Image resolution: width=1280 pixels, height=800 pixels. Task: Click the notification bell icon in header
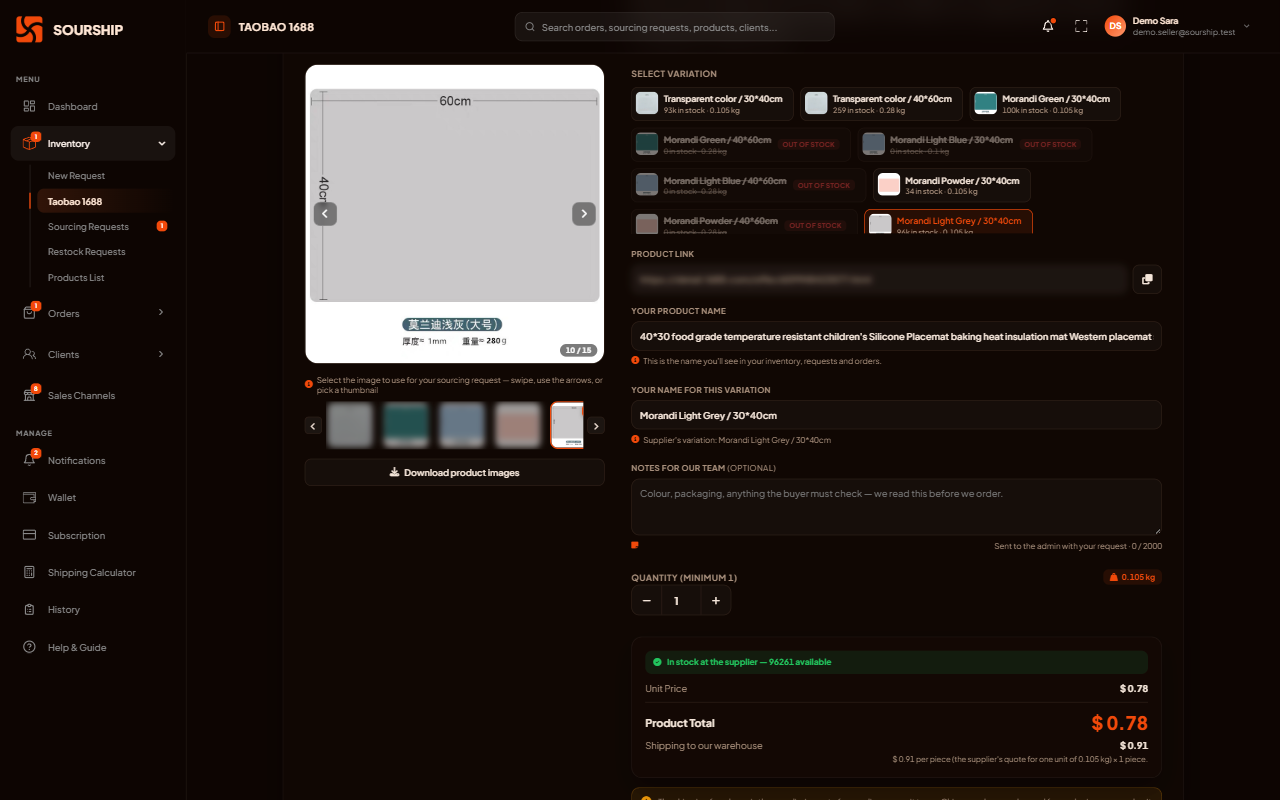(x=1048, y=27)
